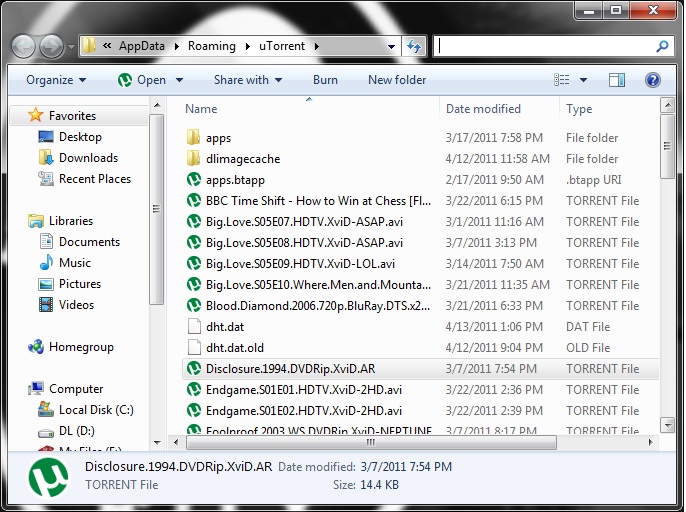686x512 pixels.
Task: Click the file list vertical scrollbar thumb
Action: [667, 146]
